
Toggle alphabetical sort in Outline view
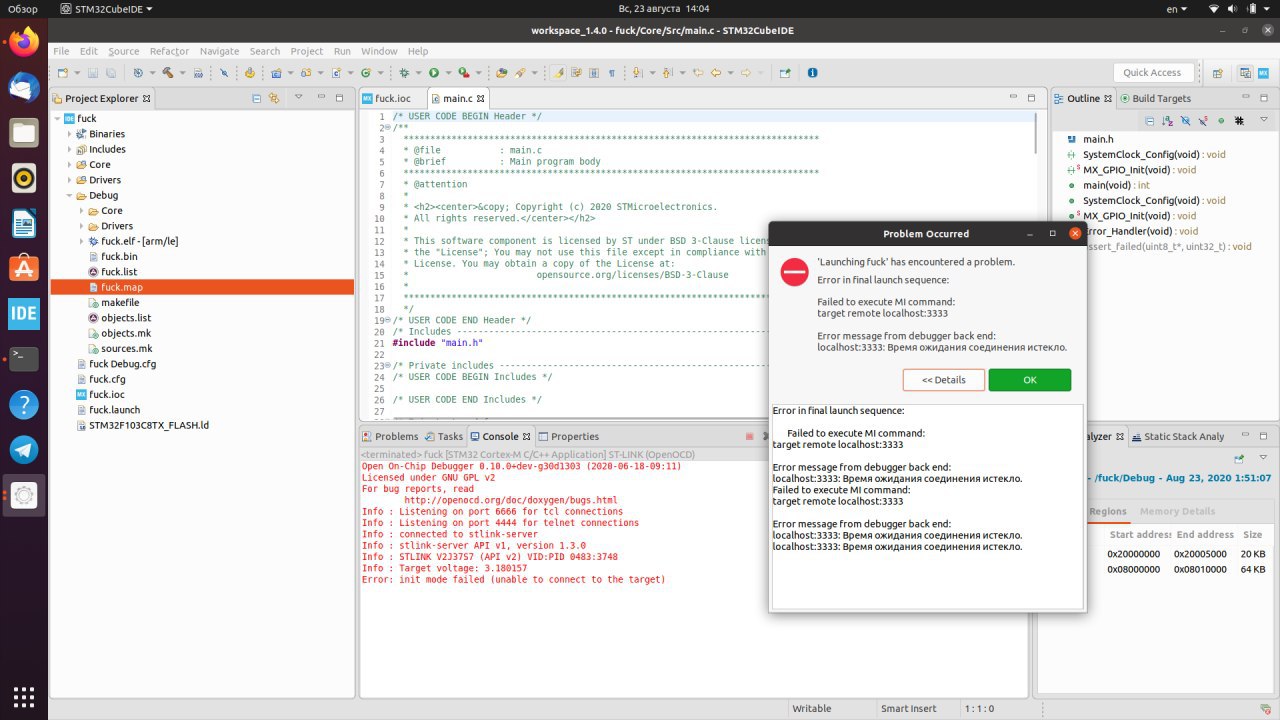(1168, 120)
